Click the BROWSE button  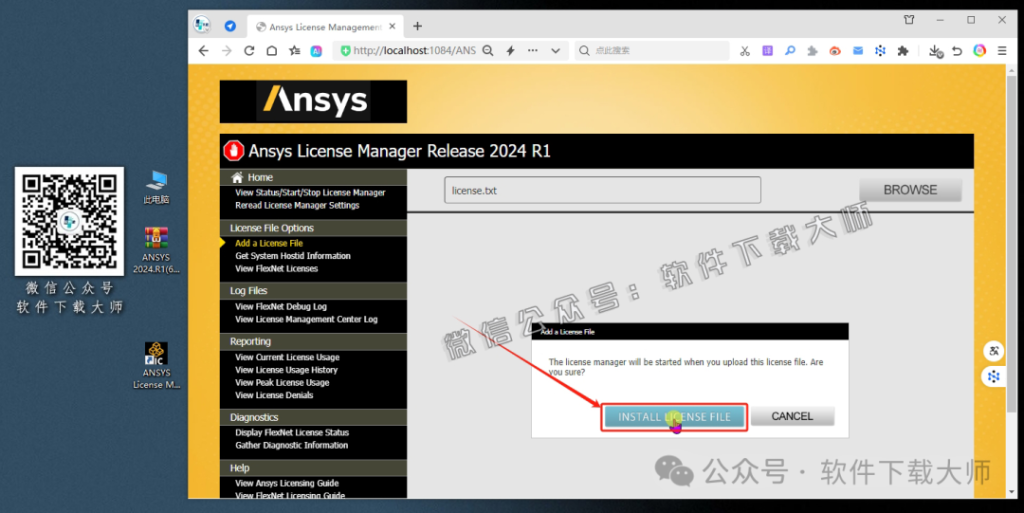[x=910, y=190]
